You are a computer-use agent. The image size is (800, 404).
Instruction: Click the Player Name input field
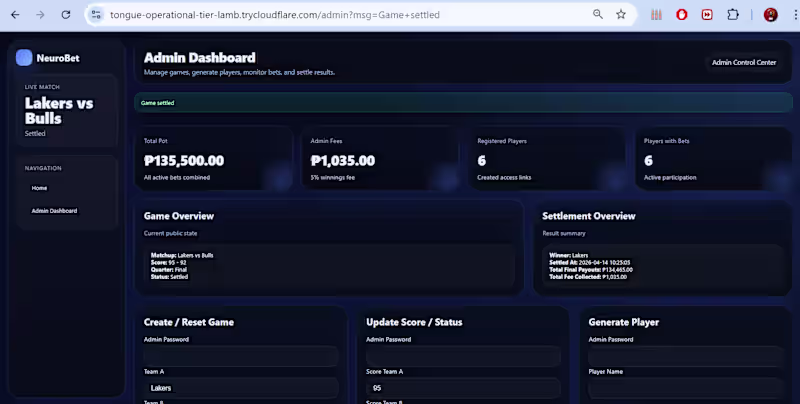pos(686,388)
